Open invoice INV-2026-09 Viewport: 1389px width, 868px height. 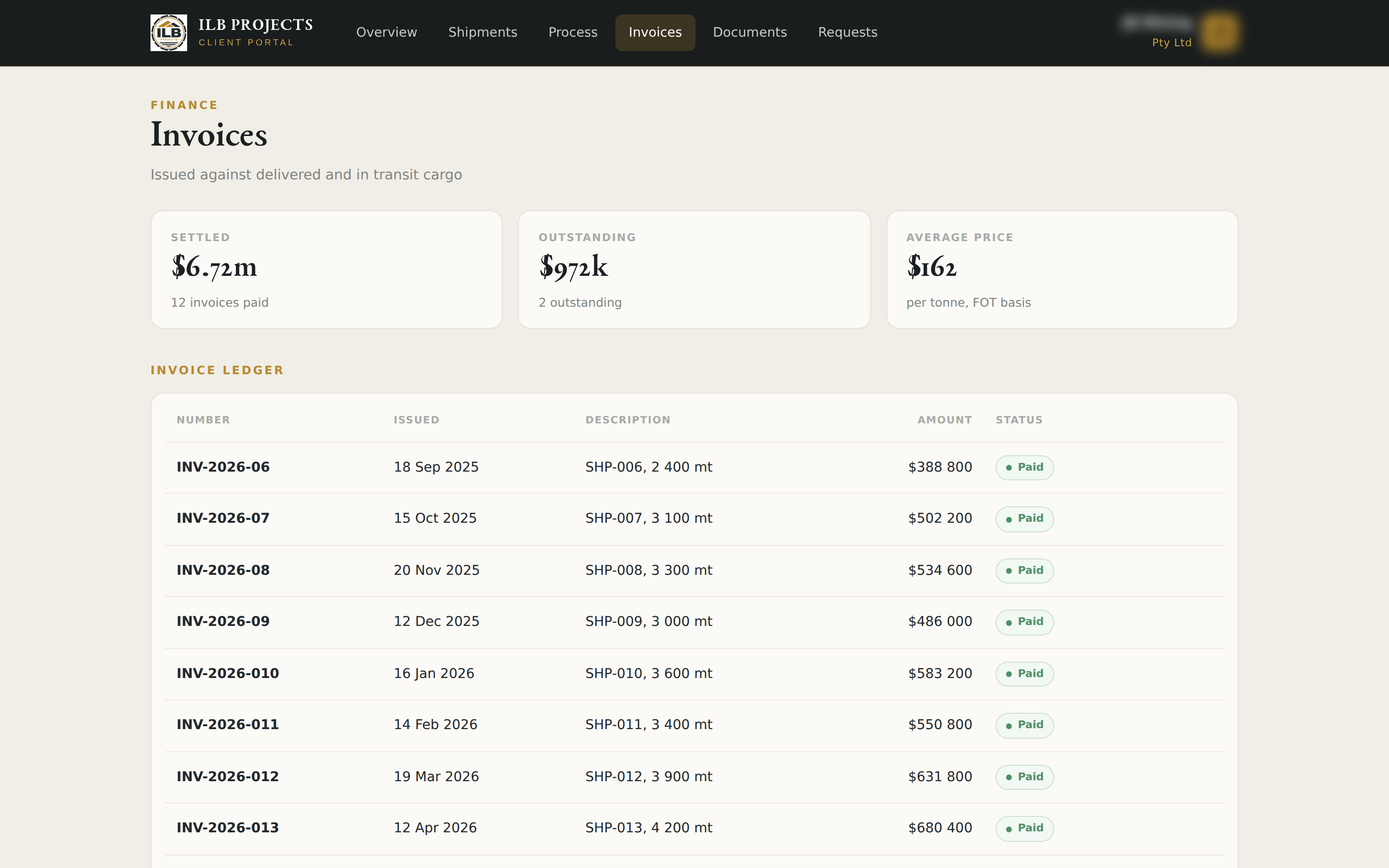pos(223,622)
